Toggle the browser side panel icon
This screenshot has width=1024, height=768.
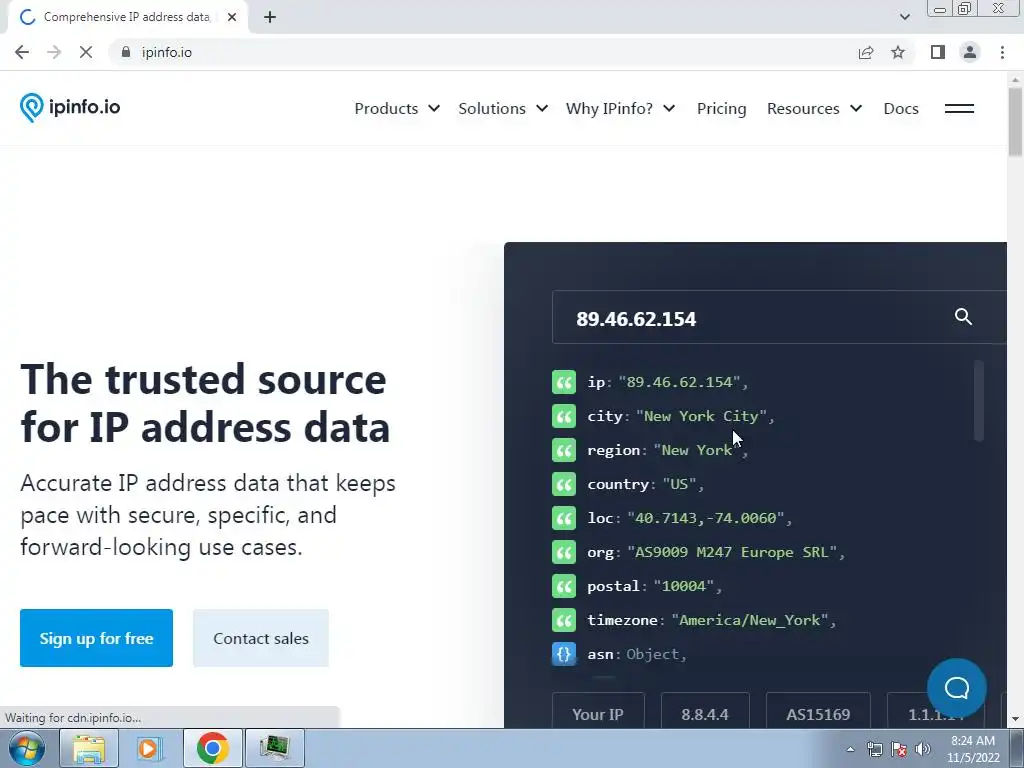(x=938, y=52)
